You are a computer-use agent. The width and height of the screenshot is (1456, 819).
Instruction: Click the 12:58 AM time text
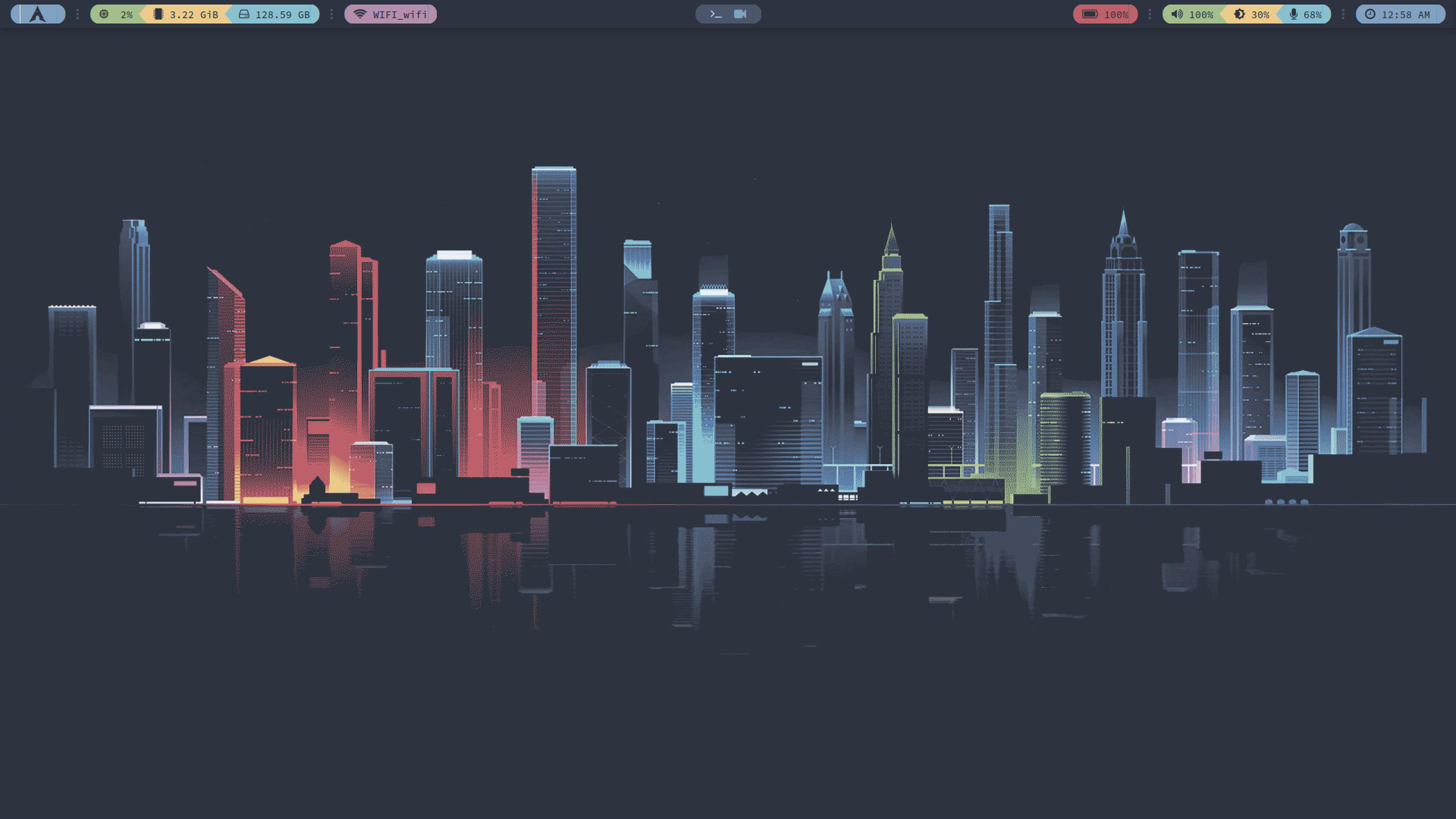pyautogui.click(x=1405, y=14)
